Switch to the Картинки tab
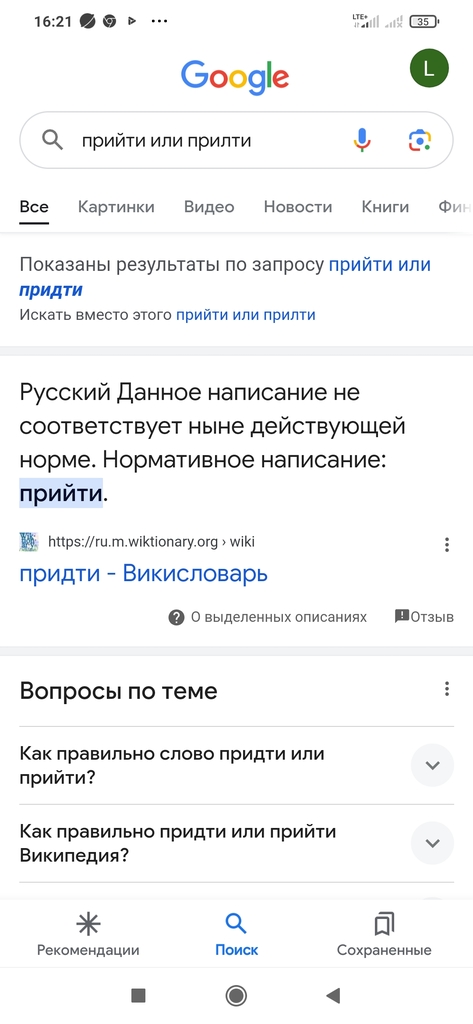 point(116,207)
